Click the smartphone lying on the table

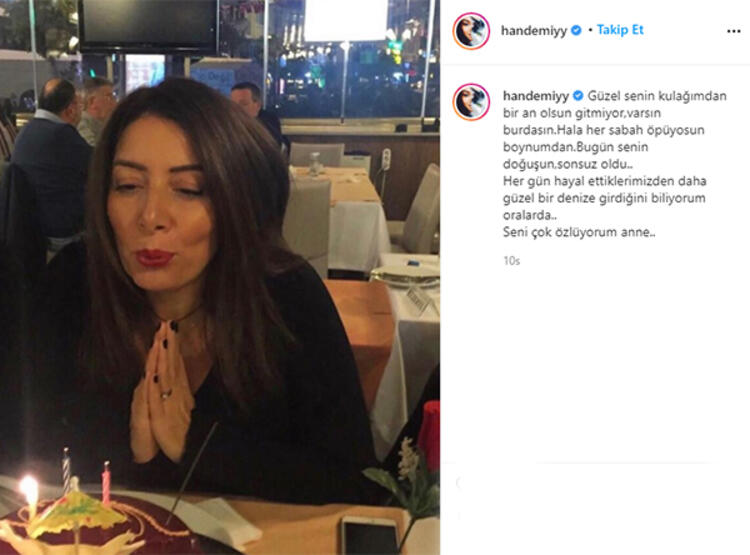pos(370,535)
